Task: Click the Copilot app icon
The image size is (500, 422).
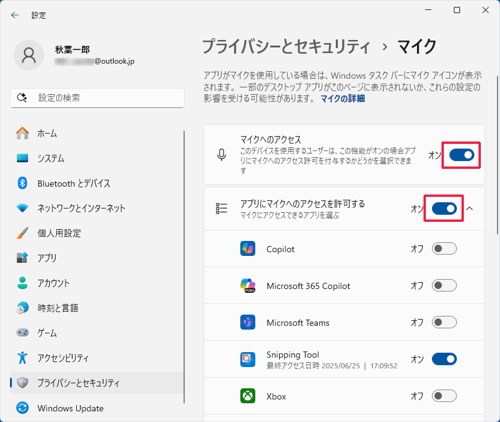Action: 248,249
